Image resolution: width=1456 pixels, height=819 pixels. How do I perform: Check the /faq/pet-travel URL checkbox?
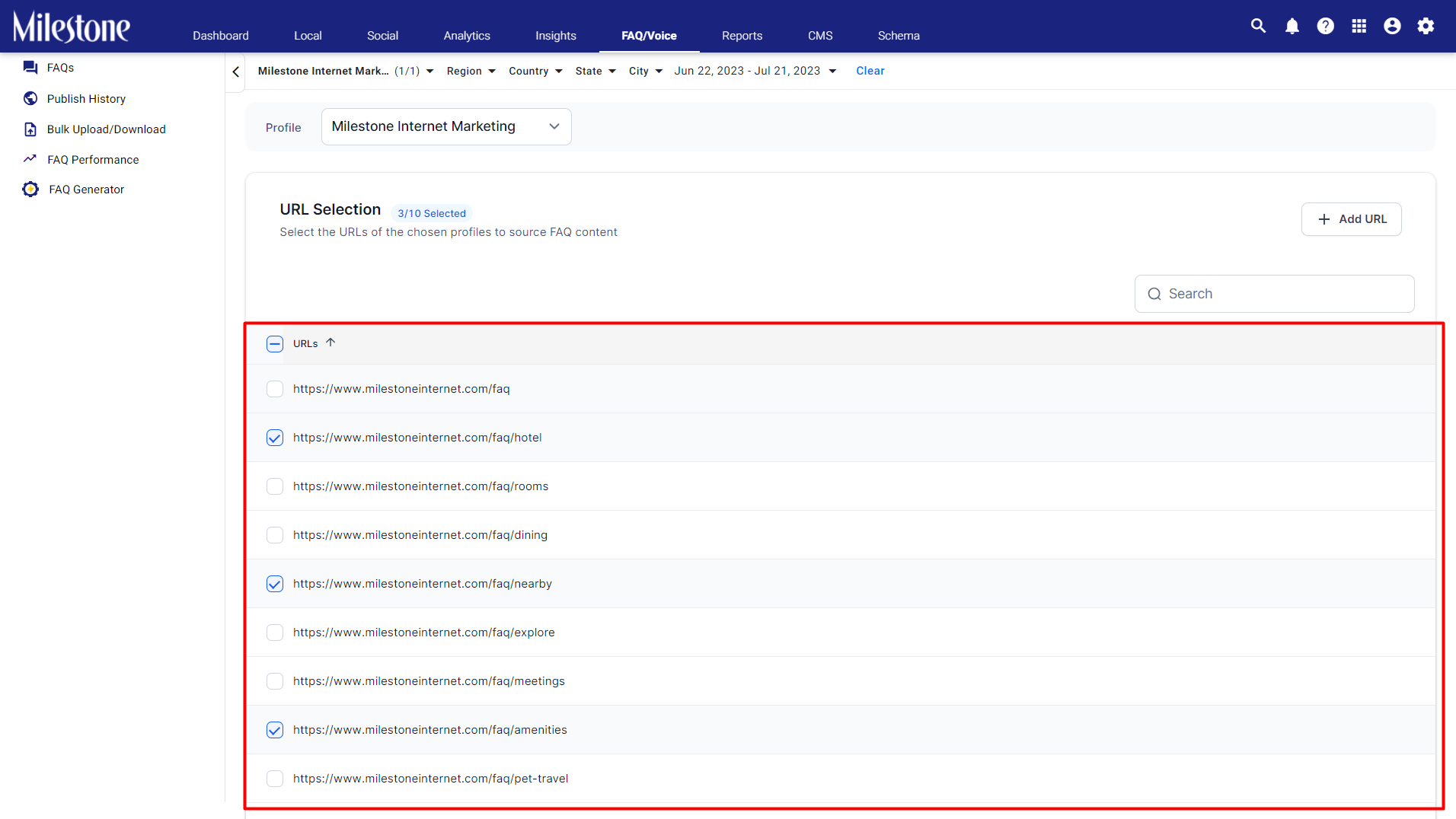(x=275, y=779)
